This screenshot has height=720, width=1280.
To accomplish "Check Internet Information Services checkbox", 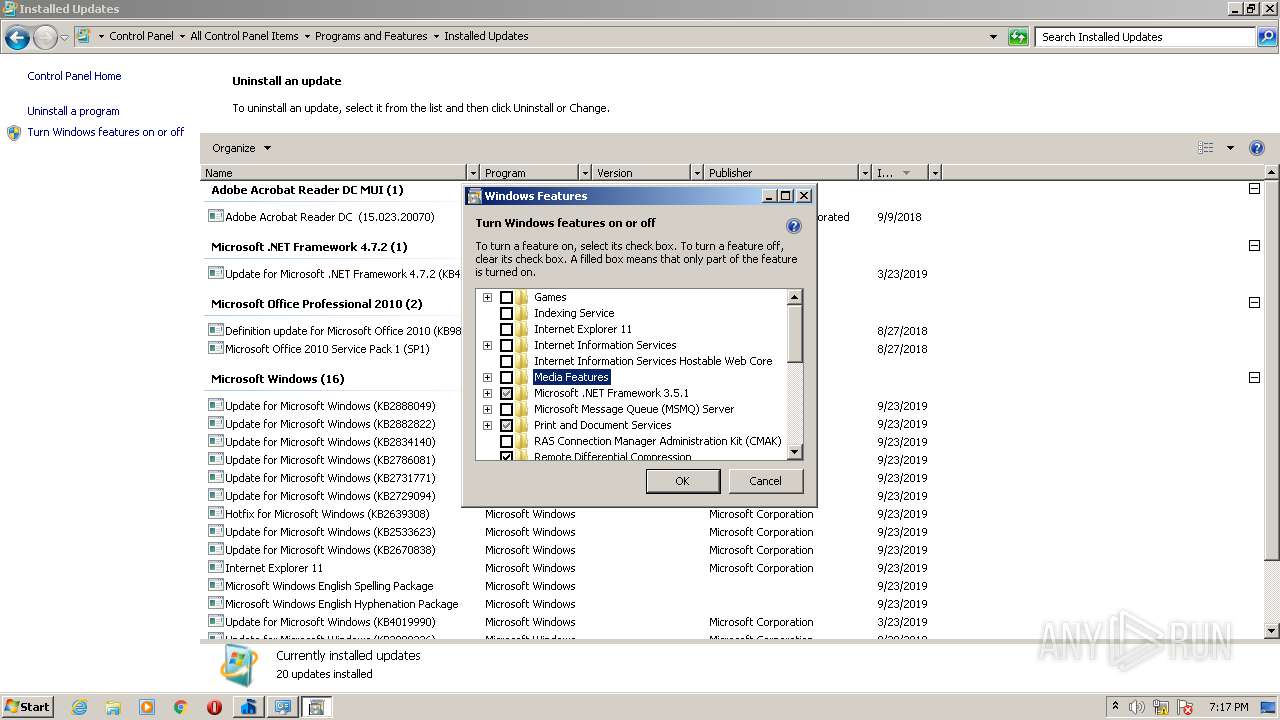I will [506, 346].
